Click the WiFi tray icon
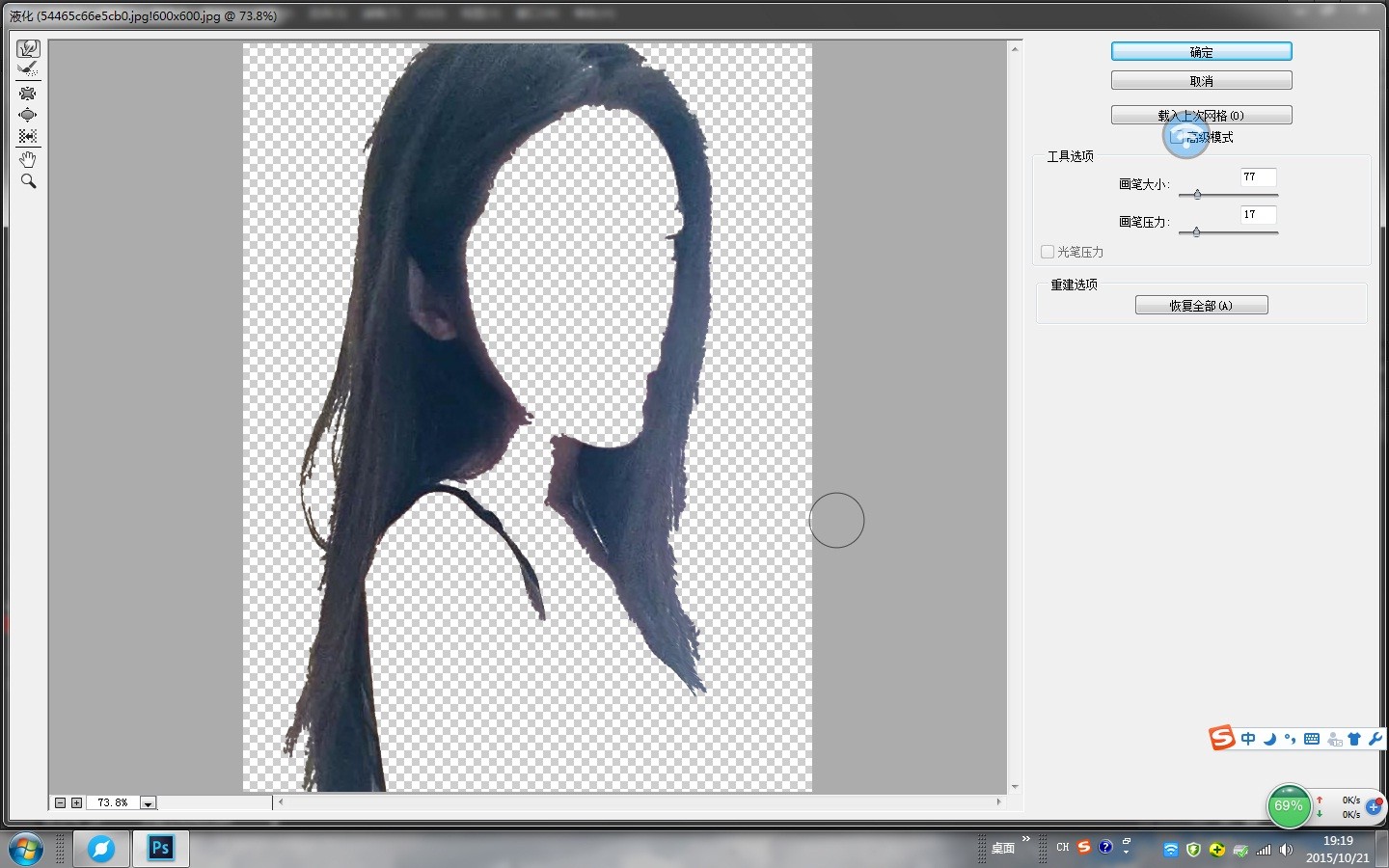This screenshot has height=868, width=1389. (x=1170, y=850)
